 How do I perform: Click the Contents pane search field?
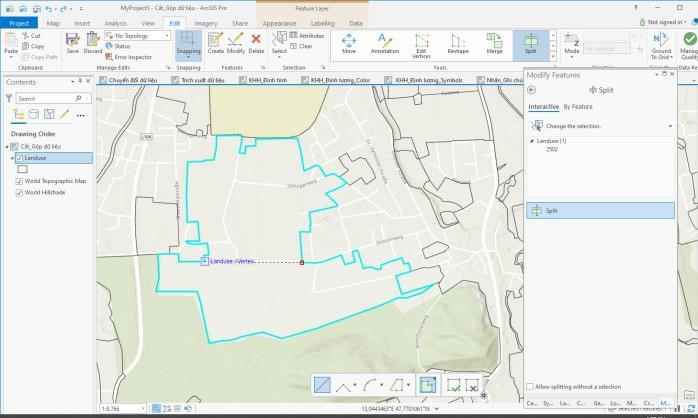(x=40, y=99)
